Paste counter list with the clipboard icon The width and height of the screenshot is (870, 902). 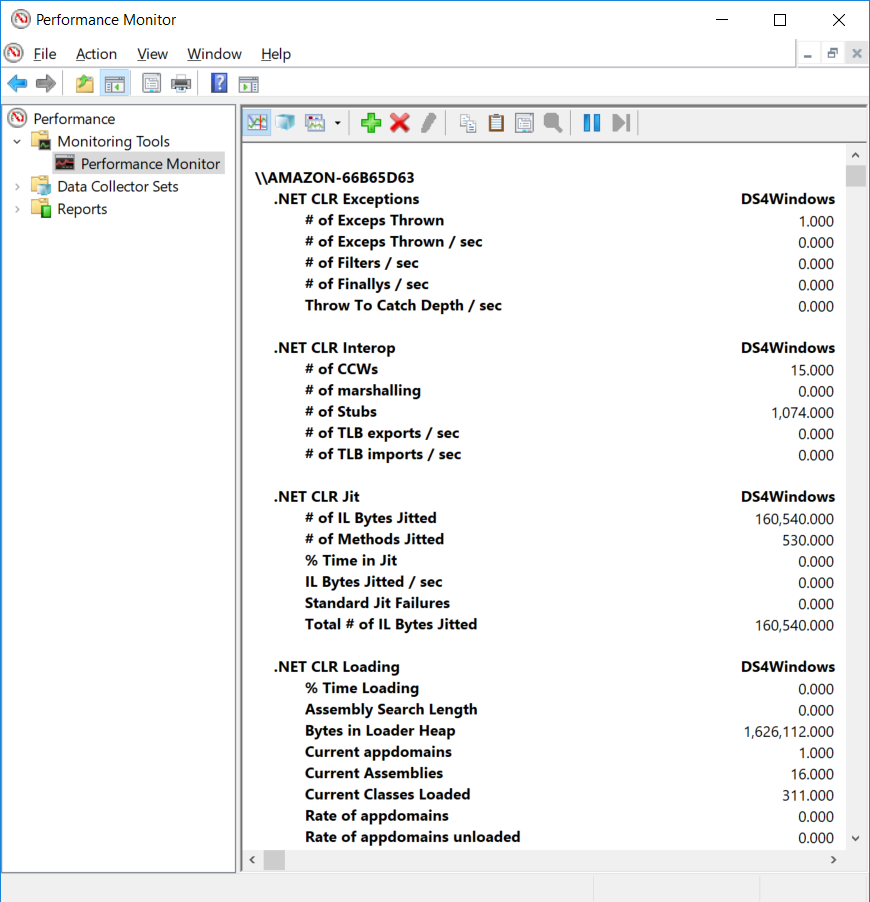click(x=495, y=122)
